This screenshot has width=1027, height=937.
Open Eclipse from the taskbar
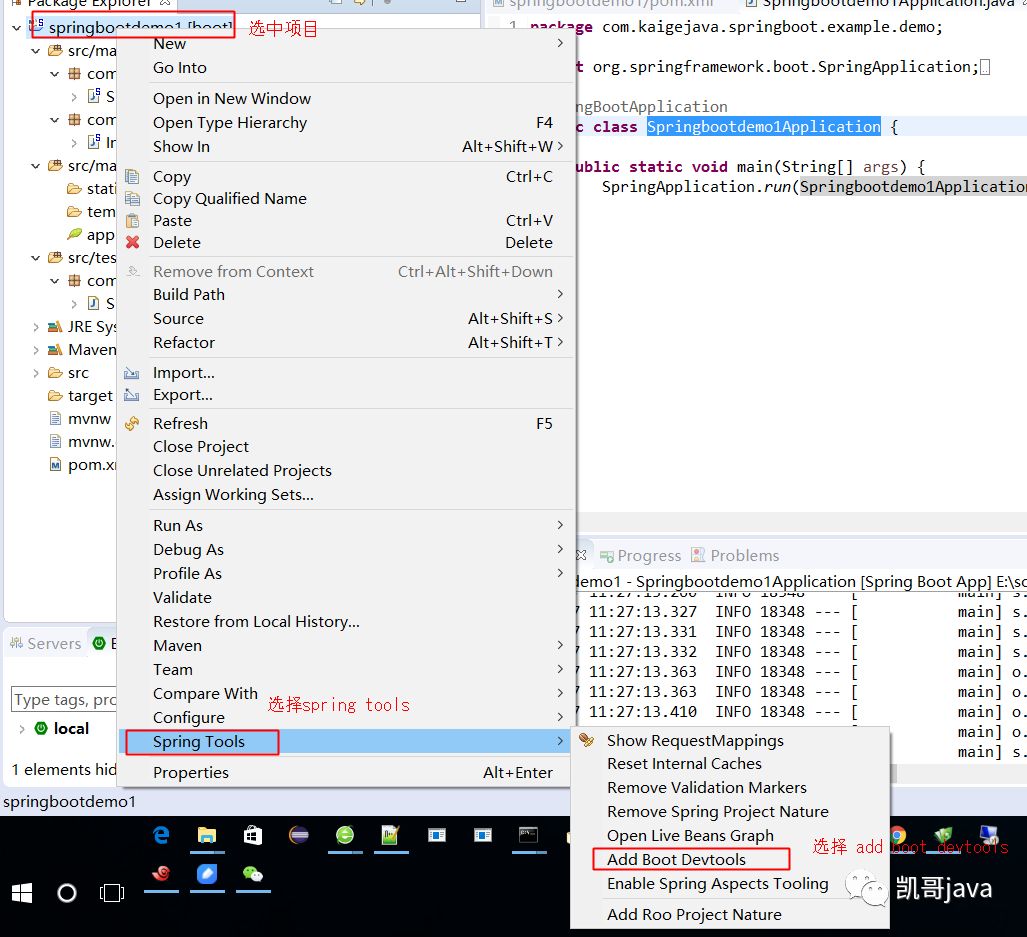(x=299, y=835)
